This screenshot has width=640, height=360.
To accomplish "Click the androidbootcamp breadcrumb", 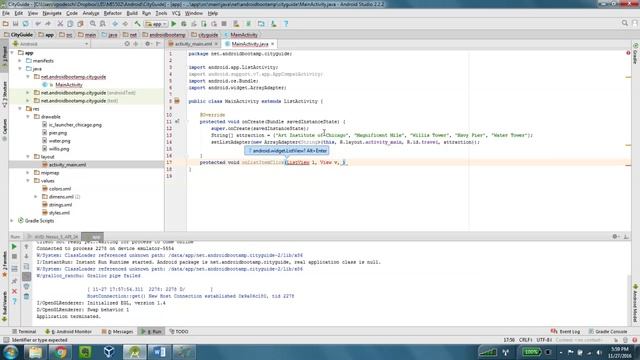I will pyautogui.click(x=164, y=35).
